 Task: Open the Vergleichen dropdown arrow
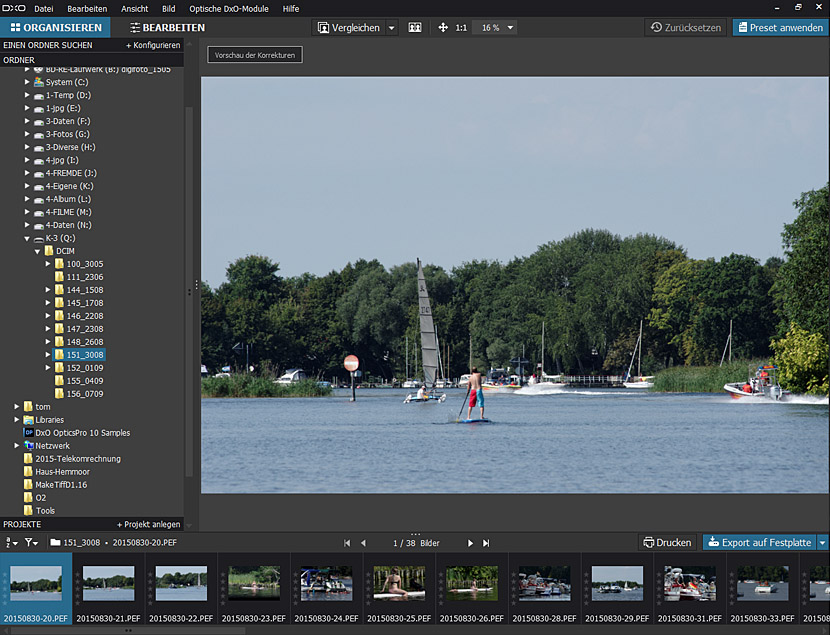(x=391, y=28)
